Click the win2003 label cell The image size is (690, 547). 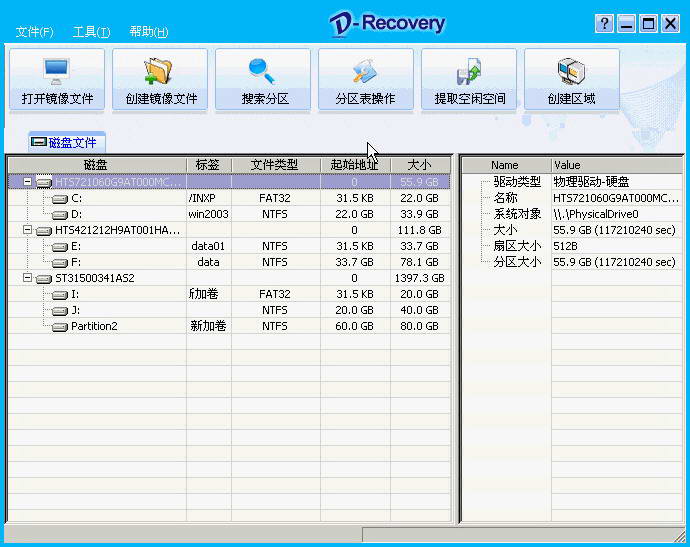(x=209, y=215)
